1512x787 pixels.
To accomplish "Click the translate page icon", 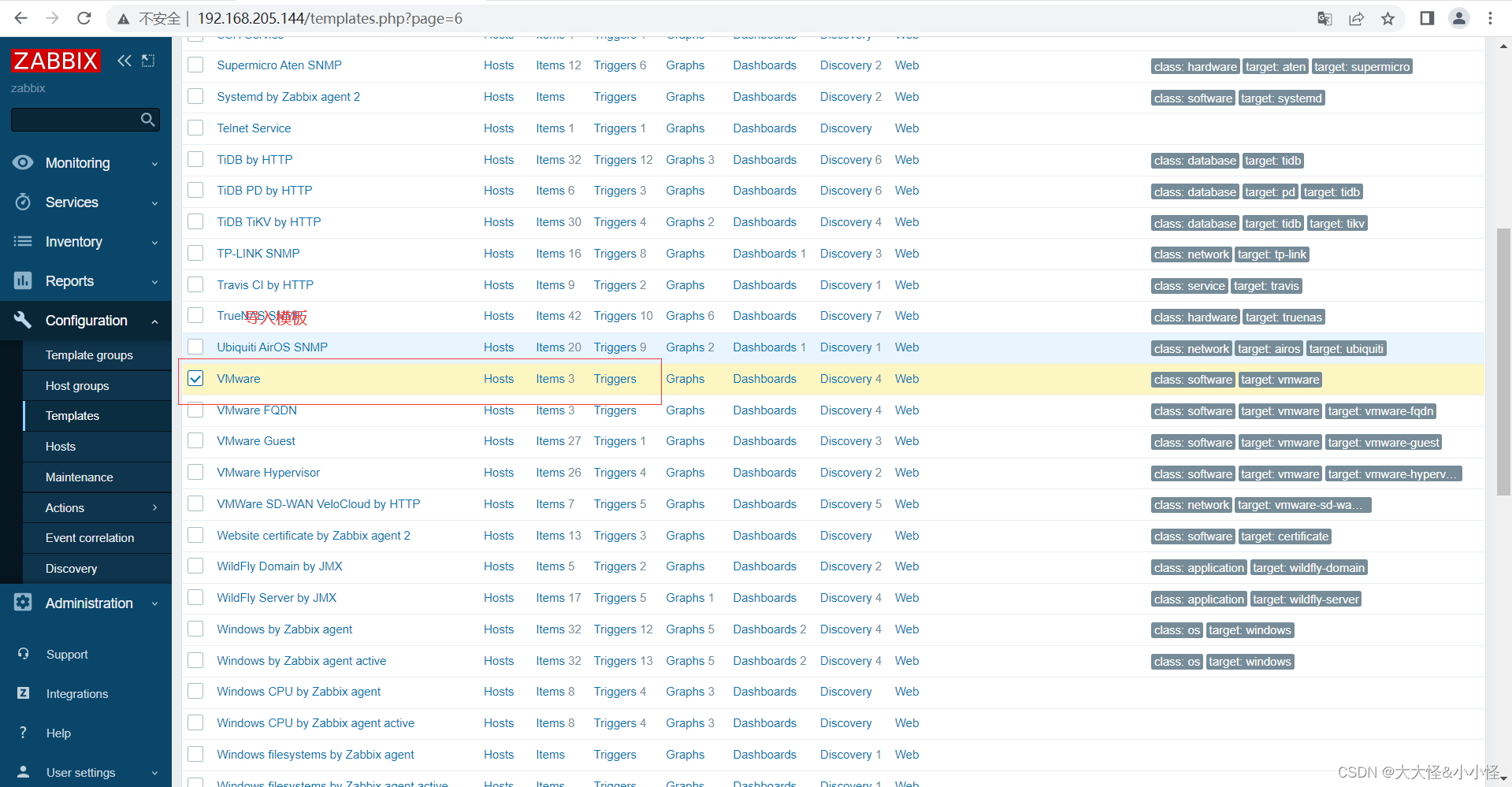I will tap(1324, 18).
